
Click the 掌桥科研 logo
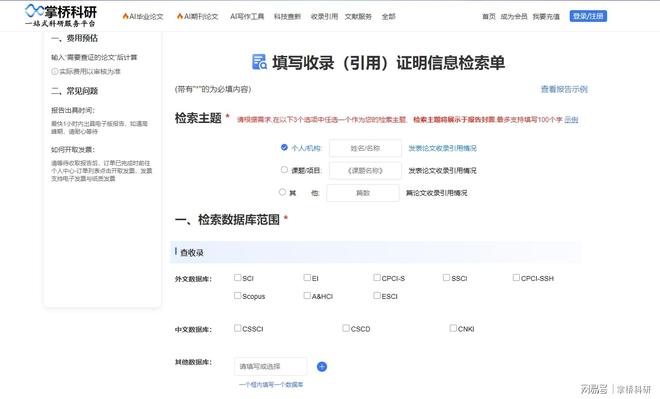[61, 16]
